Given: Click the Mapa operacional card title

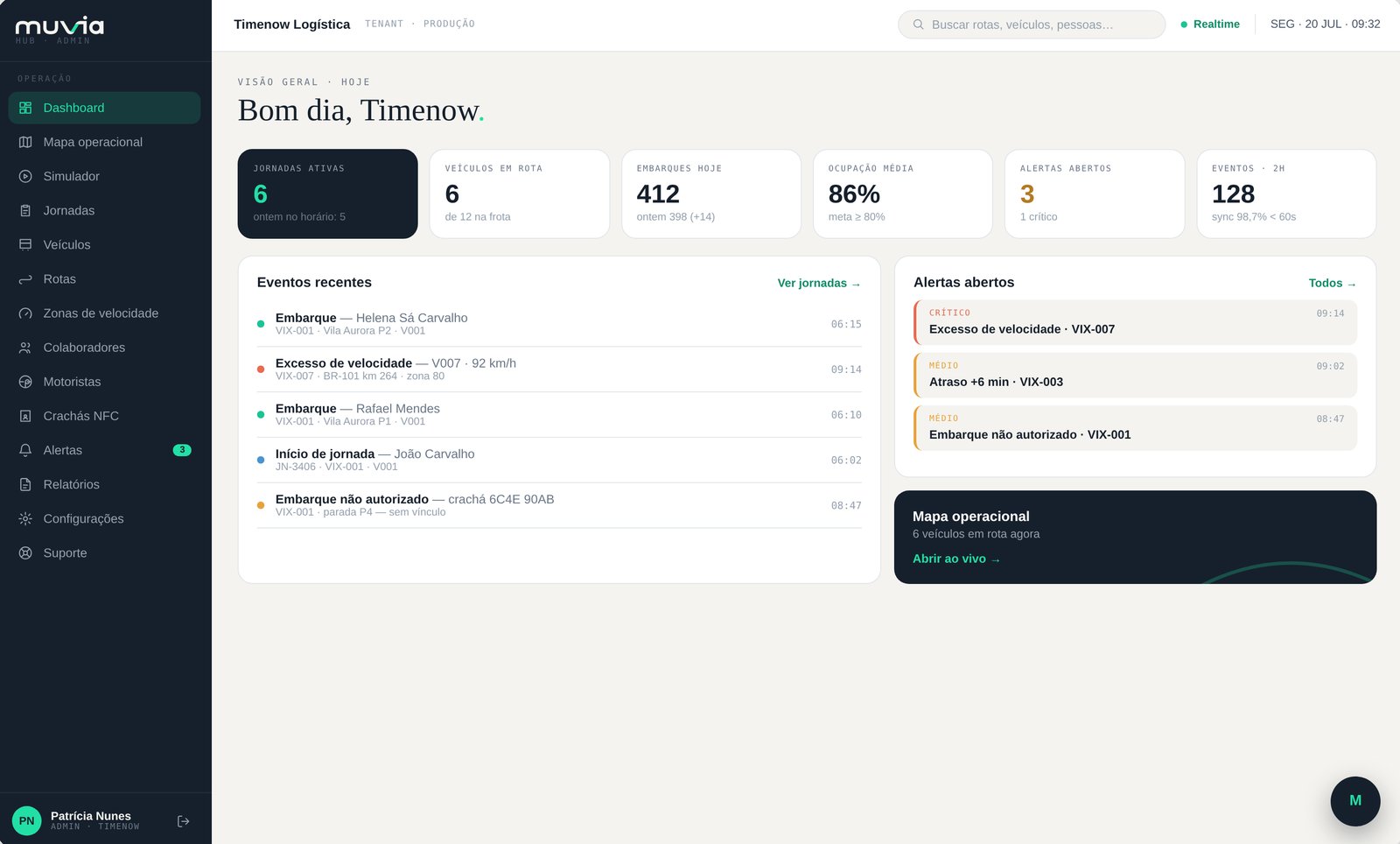Looking at the screenshot, I should [x=970, y=517].
